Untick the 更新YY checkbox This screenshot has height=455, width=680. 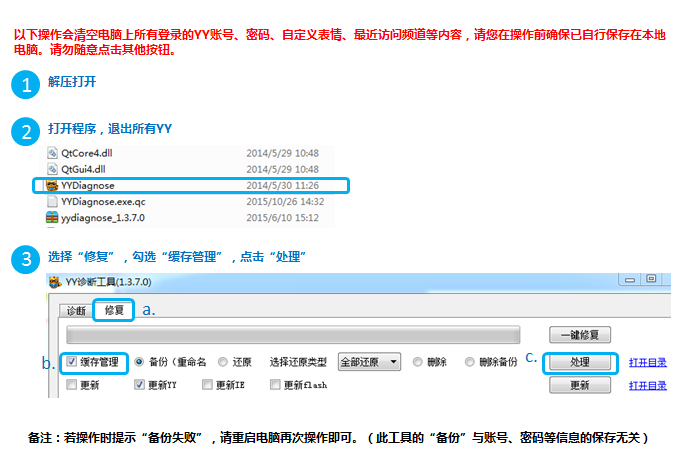click(139, 384)
